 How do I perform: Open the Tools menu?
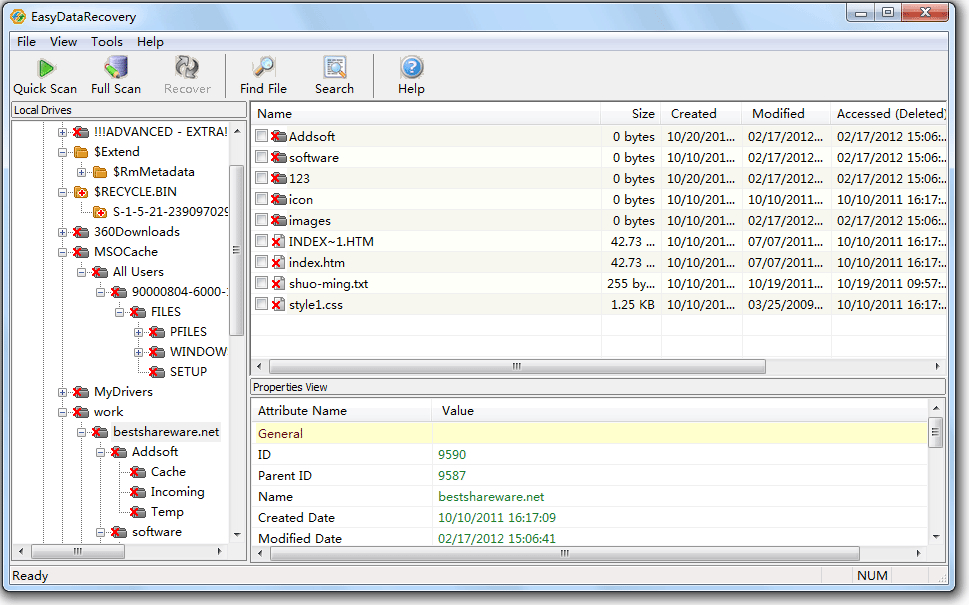click(107, 42)
